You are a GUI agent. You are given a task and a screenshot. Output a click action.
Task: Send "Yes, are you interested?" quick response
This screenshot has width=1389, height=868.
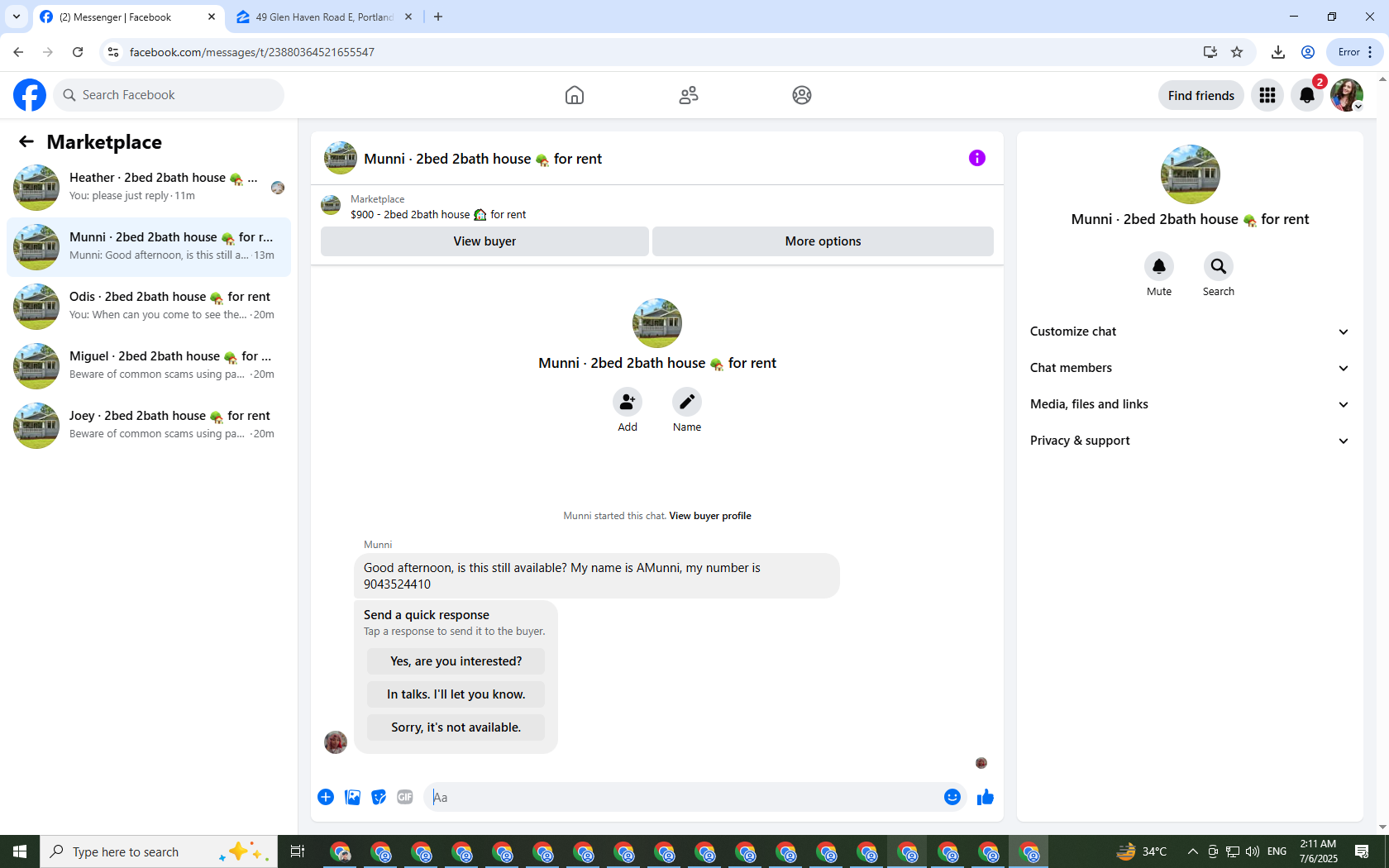(456, 661)
